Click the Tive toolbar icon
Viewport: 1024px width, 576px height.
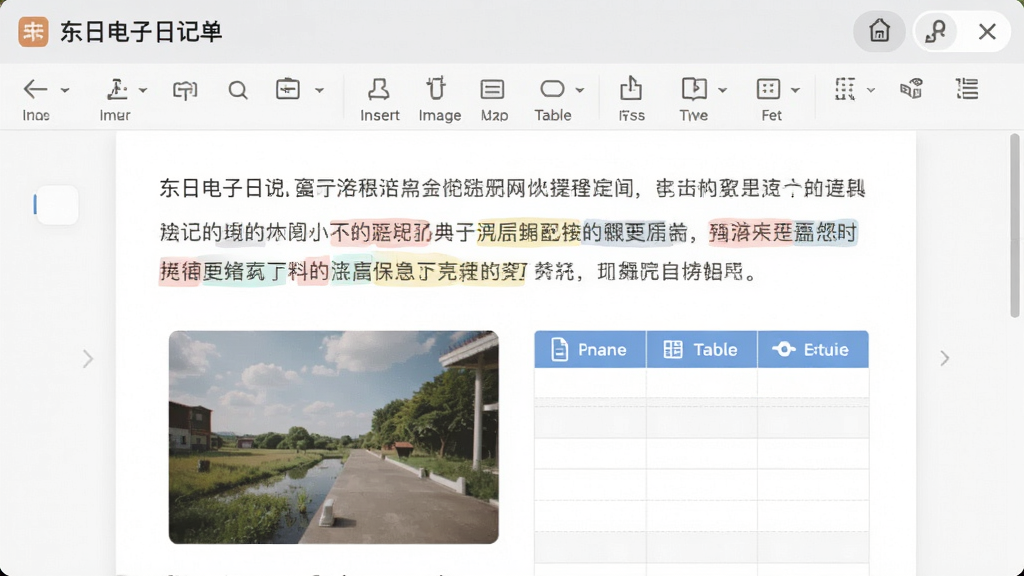pyautogui.click(x=694, y=88)
